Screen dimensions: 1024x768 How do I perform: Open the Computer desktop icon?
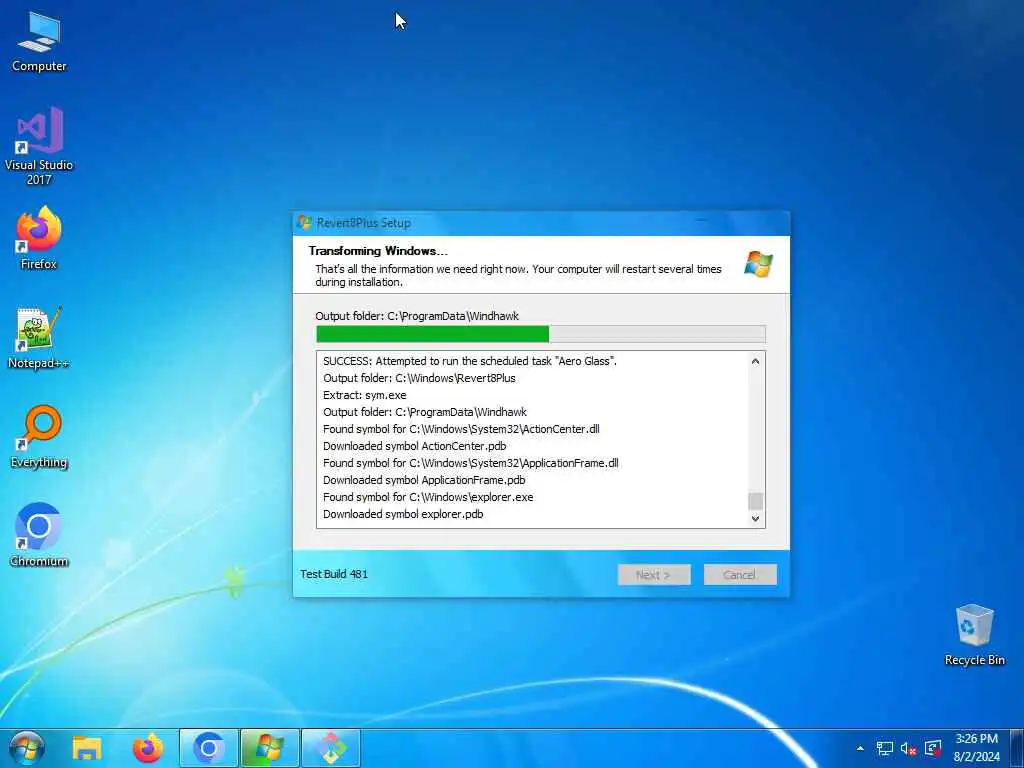(39, 42)
